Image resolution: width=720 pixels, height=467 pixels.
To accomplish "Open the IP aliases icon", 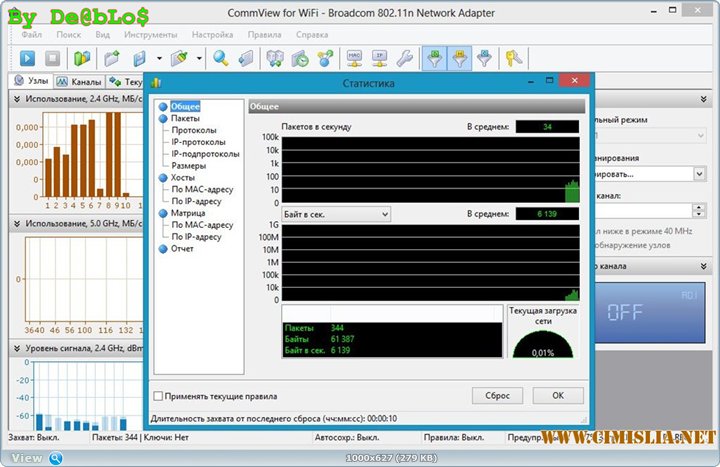I will click(x=380, y=58).
